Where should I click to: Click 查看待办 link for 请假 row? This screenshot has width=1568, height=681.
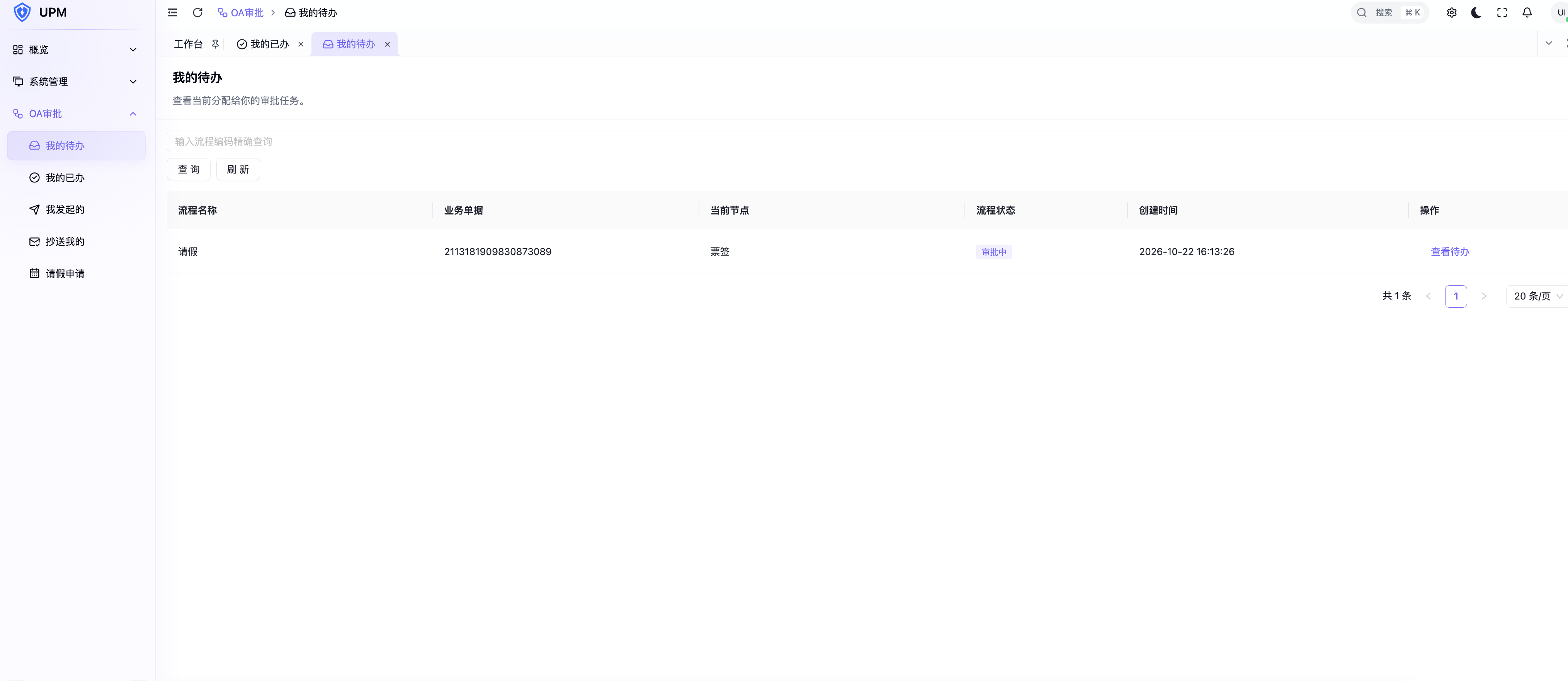[1450, 252]
